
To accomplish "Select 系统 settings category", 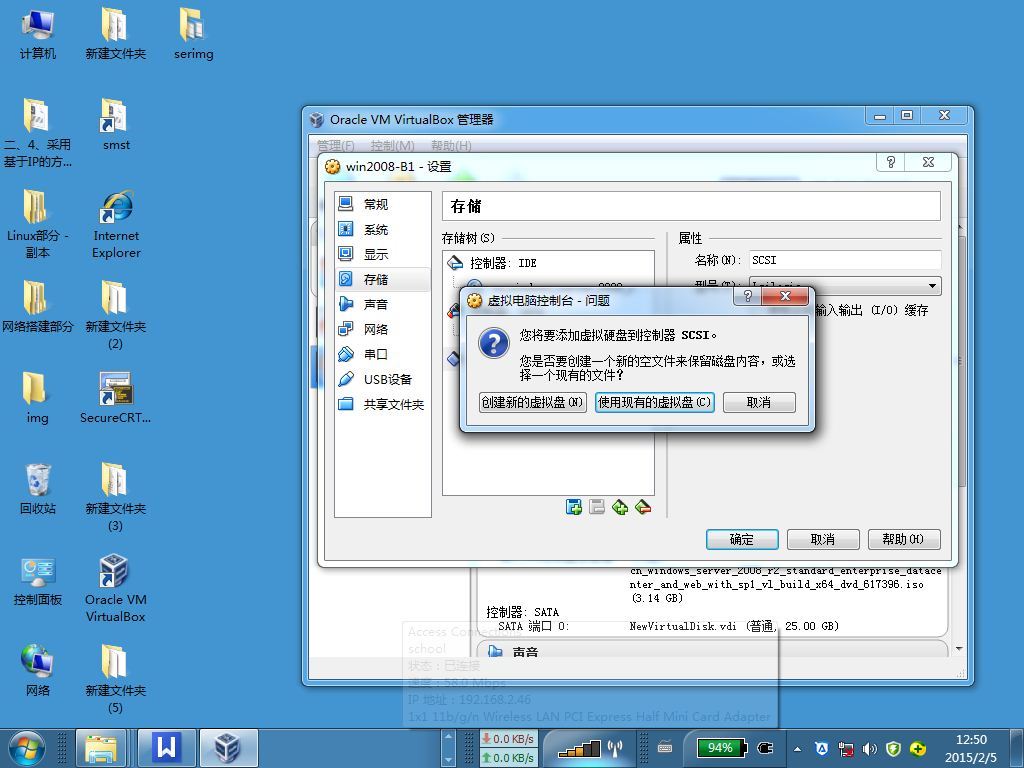I will [382, 229].
